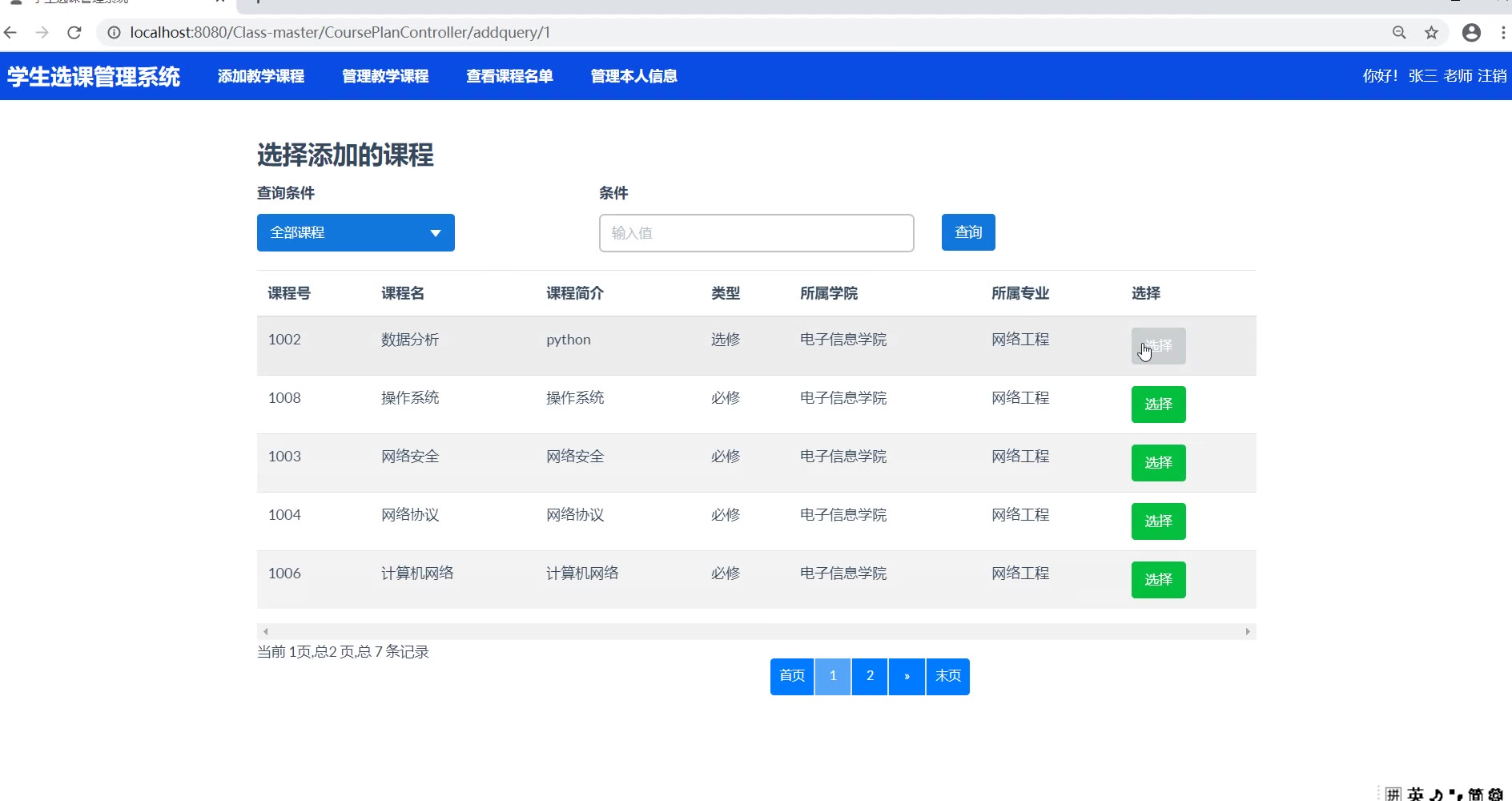Image resolution: width=1512 pixels, height=801 pixels.
Task: Select course 1002 数据分析
Action: tap(1158, 346)
